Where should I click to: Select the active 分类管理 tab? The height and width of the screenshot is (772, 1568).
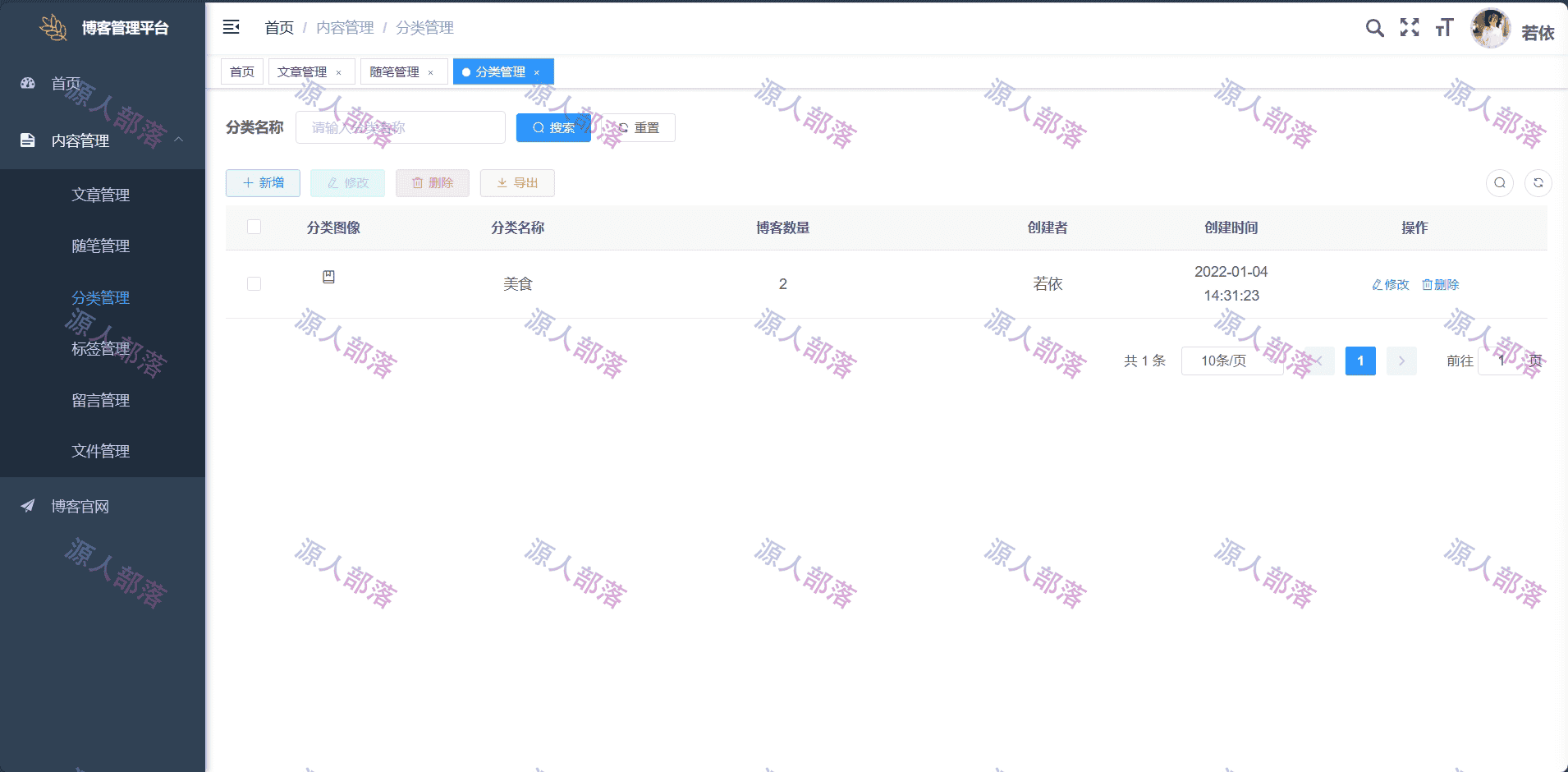click(503, 72)
